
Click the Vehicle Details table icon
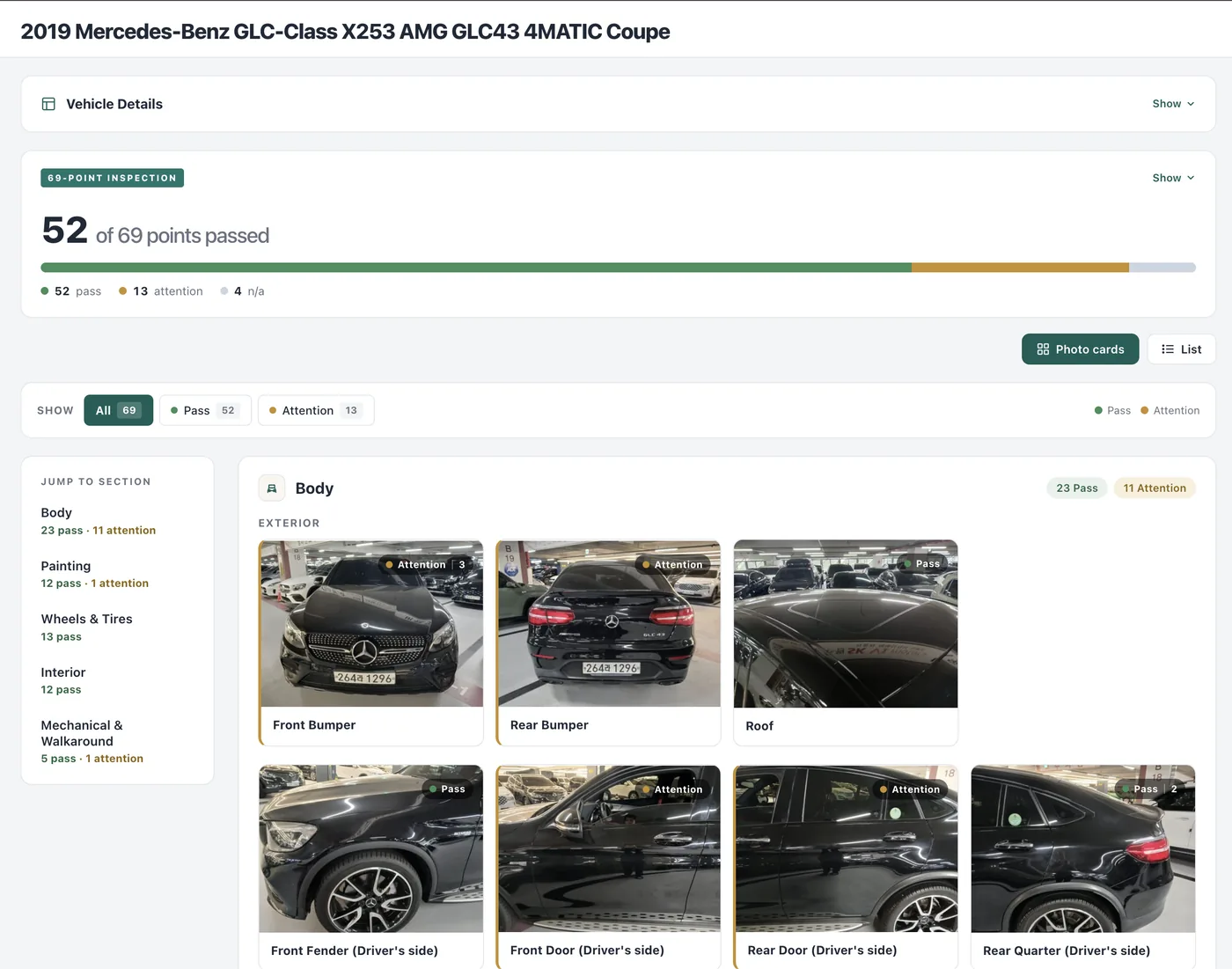coord(48,104)
